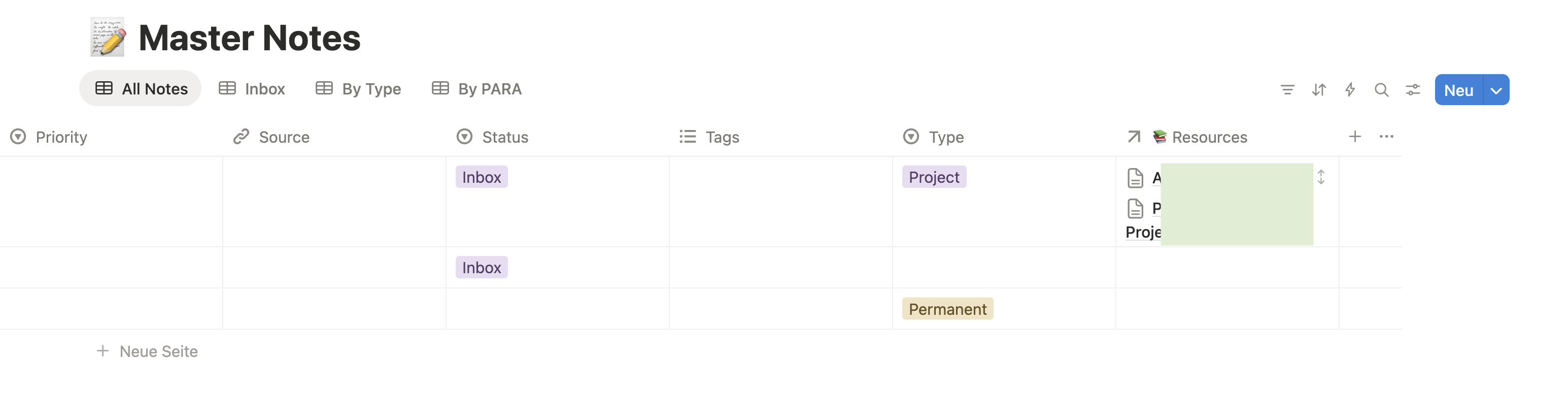1568x393 pixels.
Task: Click the first row's Inbox status tag
Action: (481, 177)
